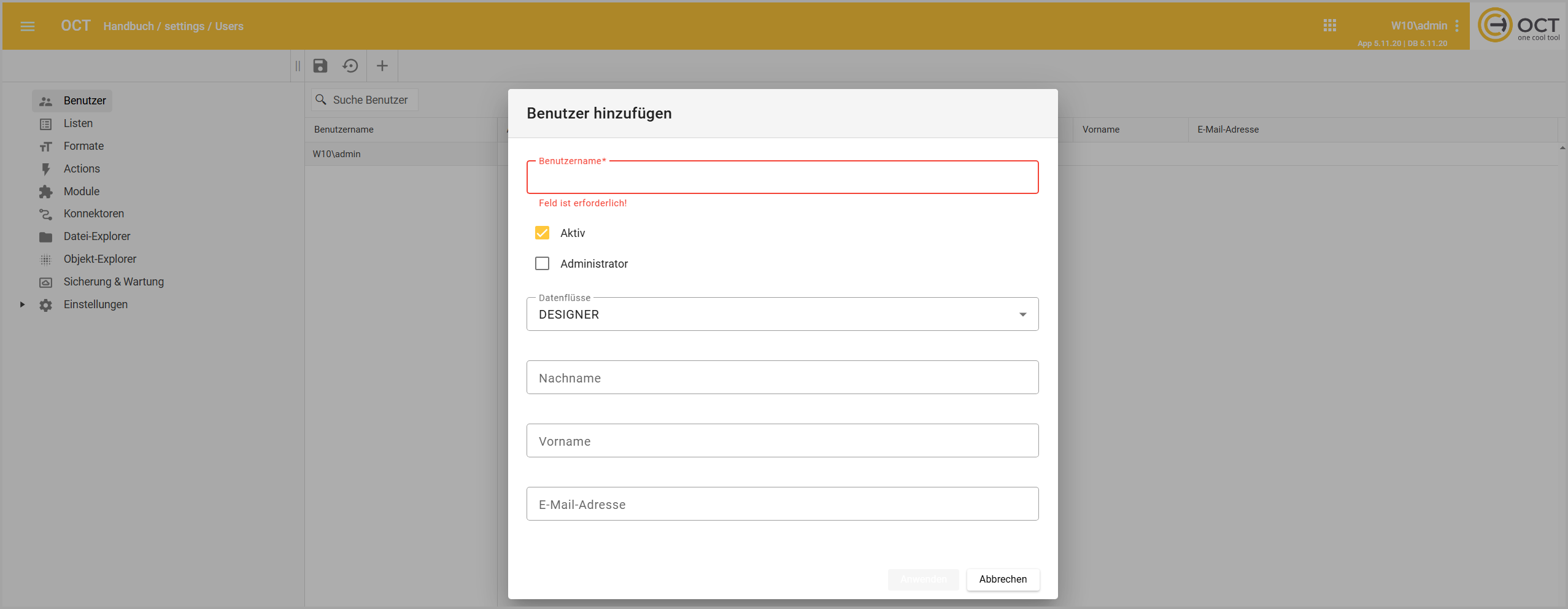The height and width of the screenshot is (609, 1568).
Task: Open the three-dot user menu
Action: point(1456,26)
